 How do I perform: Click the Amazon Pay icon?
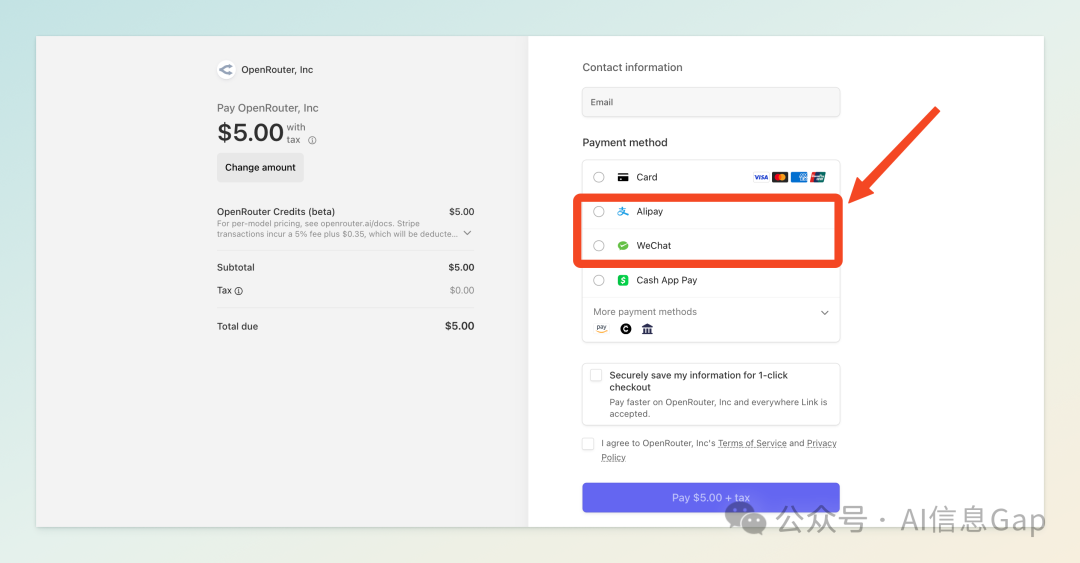pyautogui.click(x=601, y=329)
